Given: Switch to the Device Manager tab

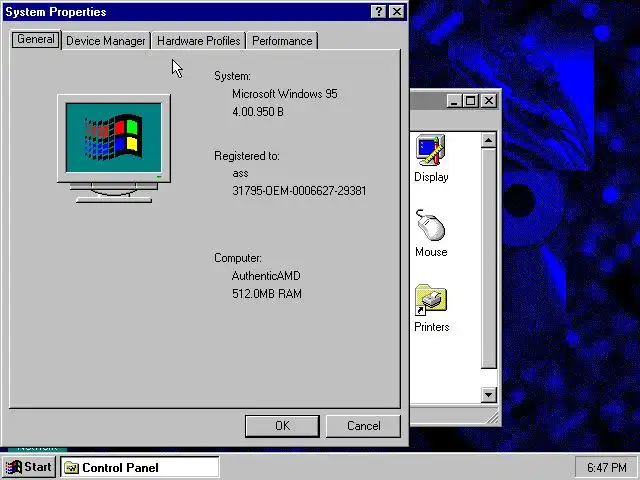Looking at the screenshot, I should pyautogui.click(x=106, y=41).
